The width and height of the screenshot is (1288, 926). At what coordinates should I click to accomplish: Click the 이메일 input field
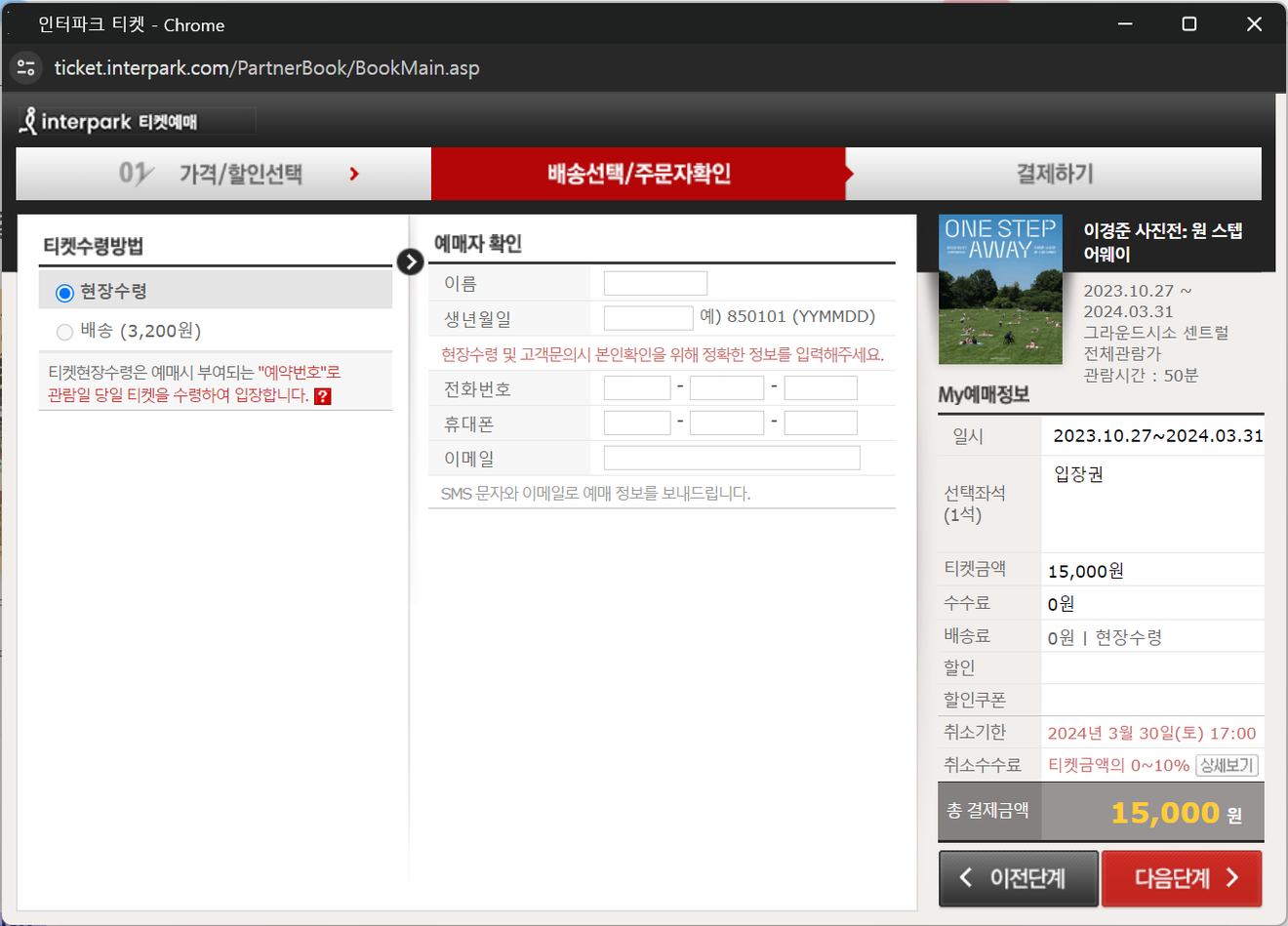tap(732, 458)
